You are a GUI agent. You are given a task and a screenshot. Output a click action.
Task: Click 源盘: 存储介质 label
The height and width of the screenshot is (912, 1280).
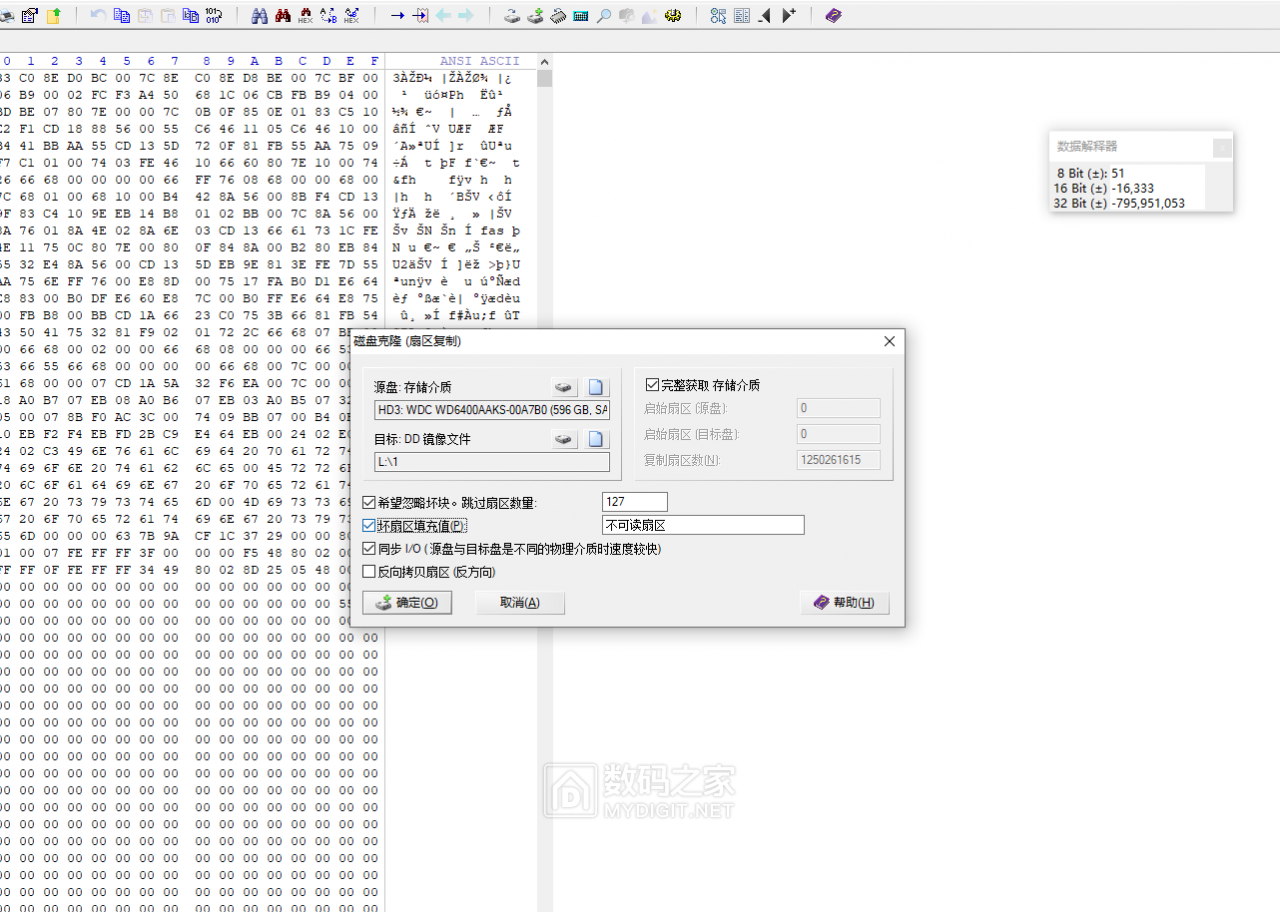(x=413, y=387)
